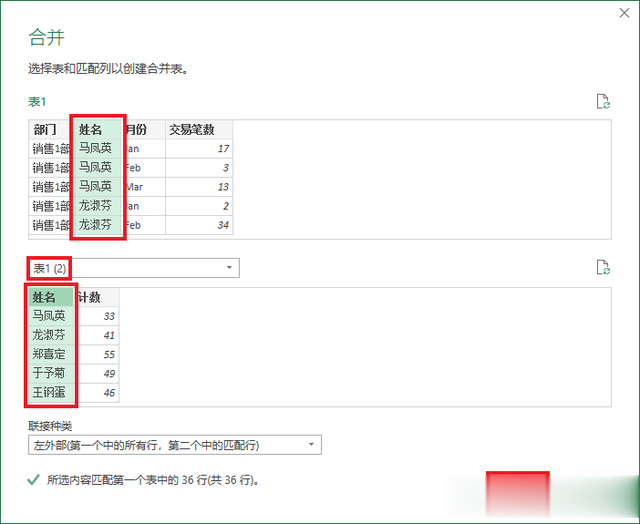
Task: Click 龙淑芬 in the row counting 41
Action: click(51, 335)
